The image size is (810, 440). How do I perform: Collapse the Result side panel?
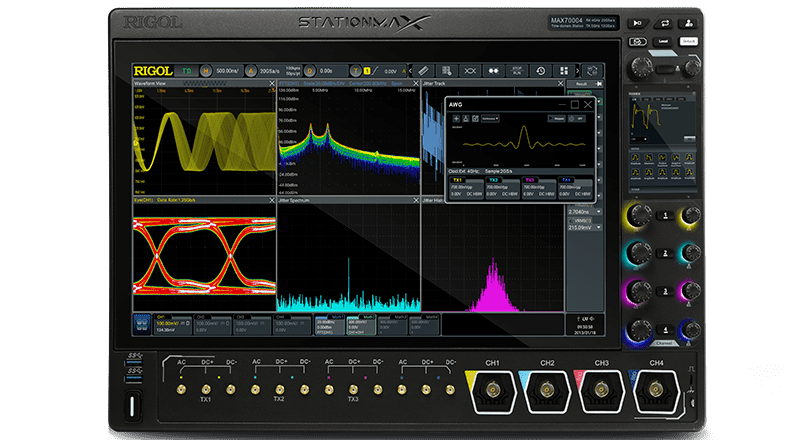[x=599, y=84]
